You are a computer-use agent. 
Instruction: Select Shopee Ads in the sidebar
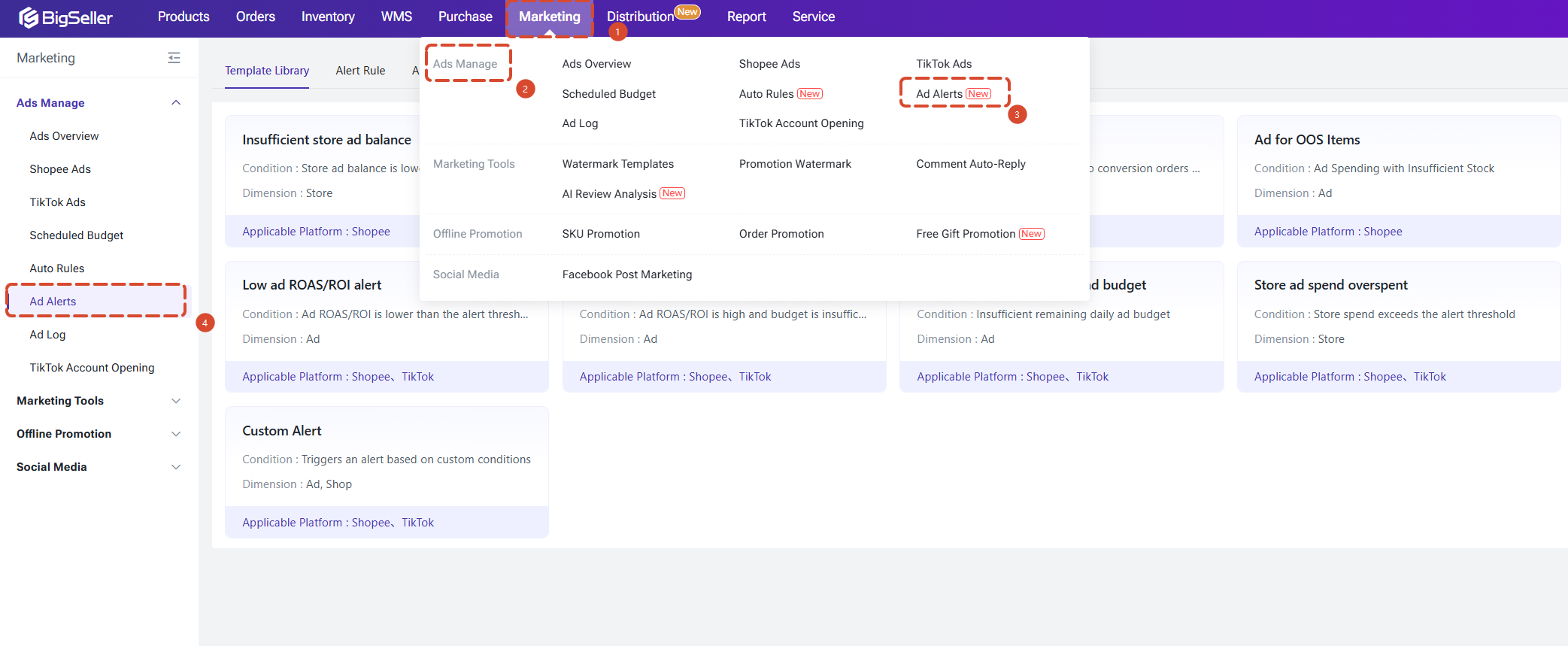pyautogui.click(x=60, y=169)
